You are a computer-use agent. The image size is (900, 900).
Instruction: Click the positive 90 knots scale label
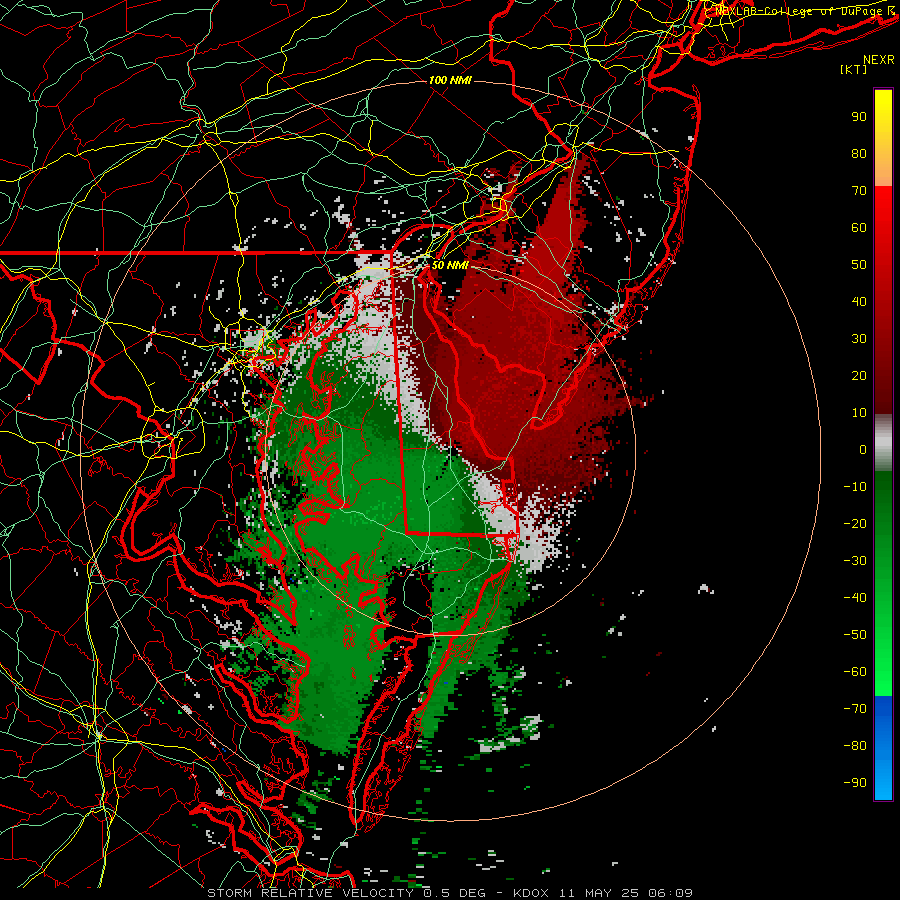click(859, 117)
